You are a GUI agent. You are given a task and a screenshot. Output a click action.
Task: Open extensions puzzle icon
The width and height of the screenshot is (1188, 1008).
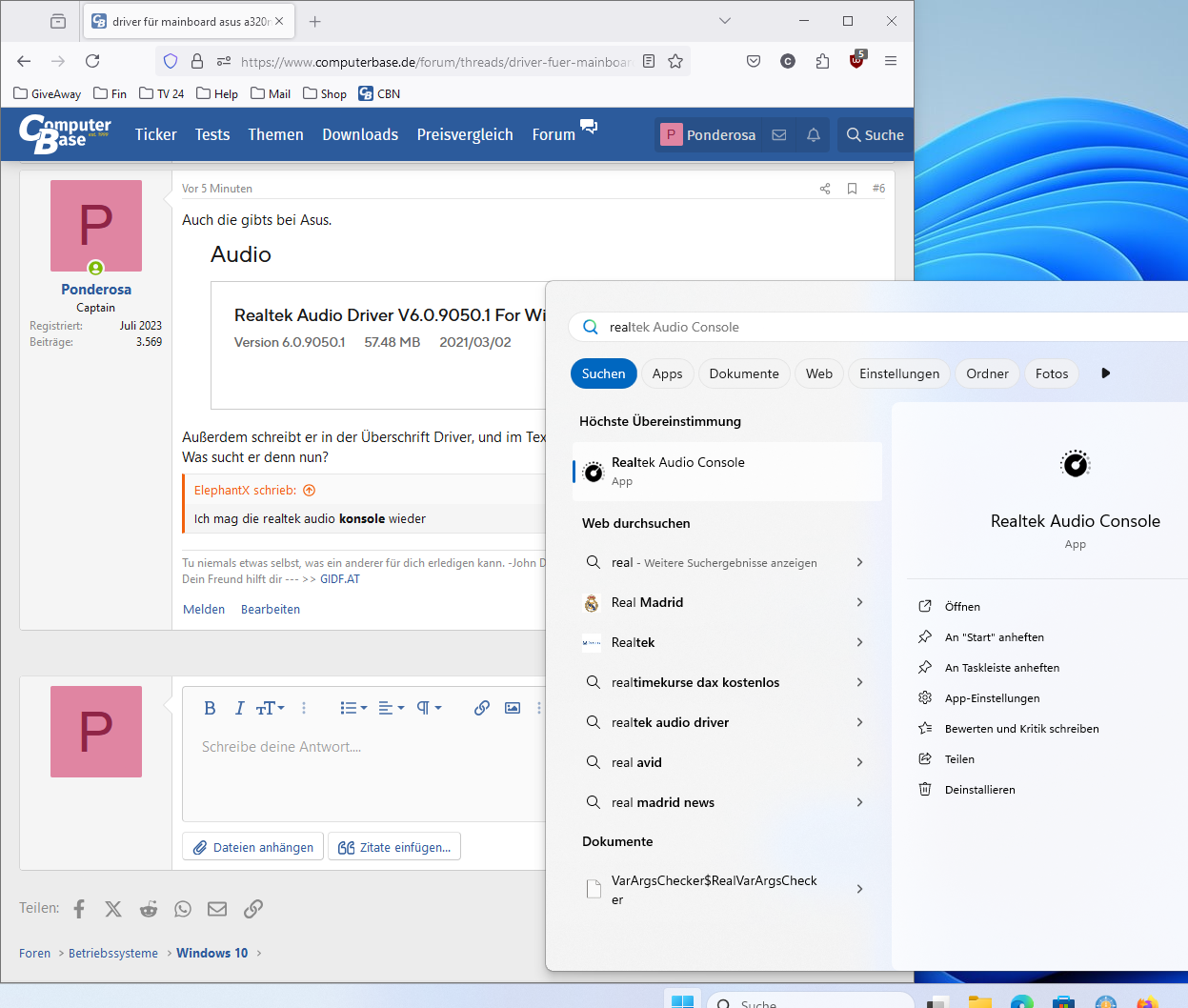point(822,61)
